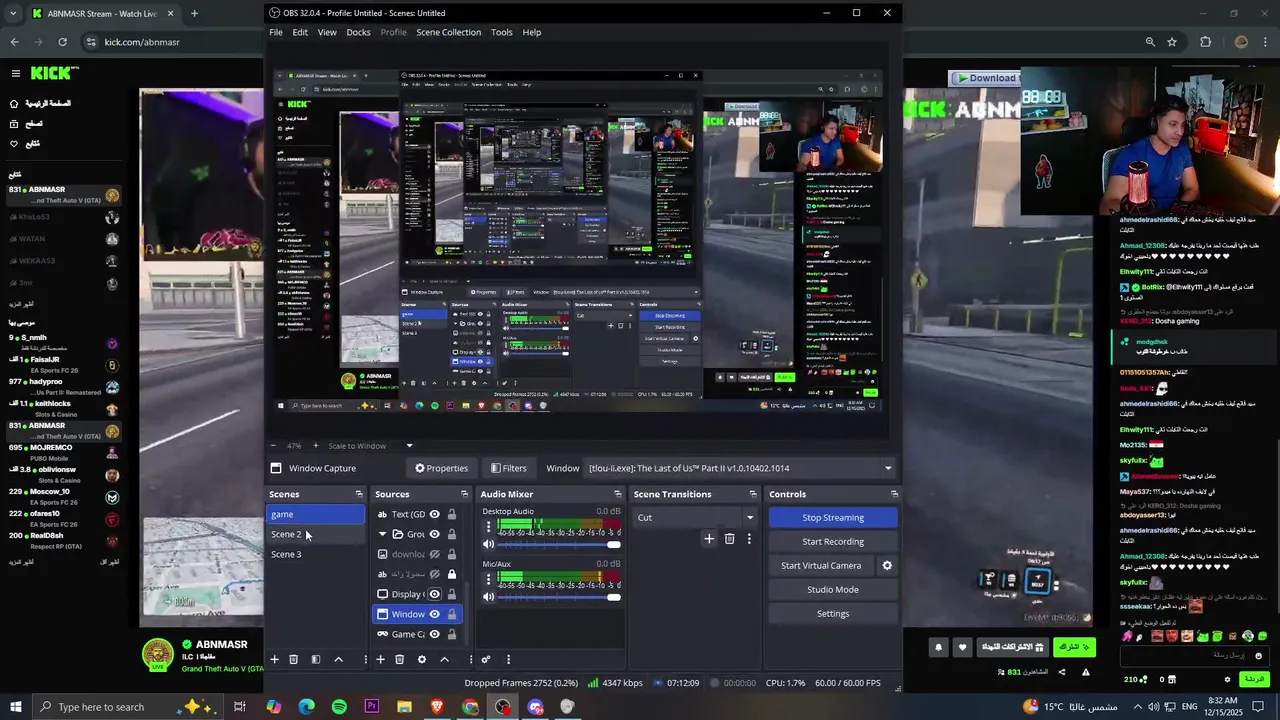Open the Scale to Window preview dropdown
The width and height of the screenshot is (1280, 720).
372,446
